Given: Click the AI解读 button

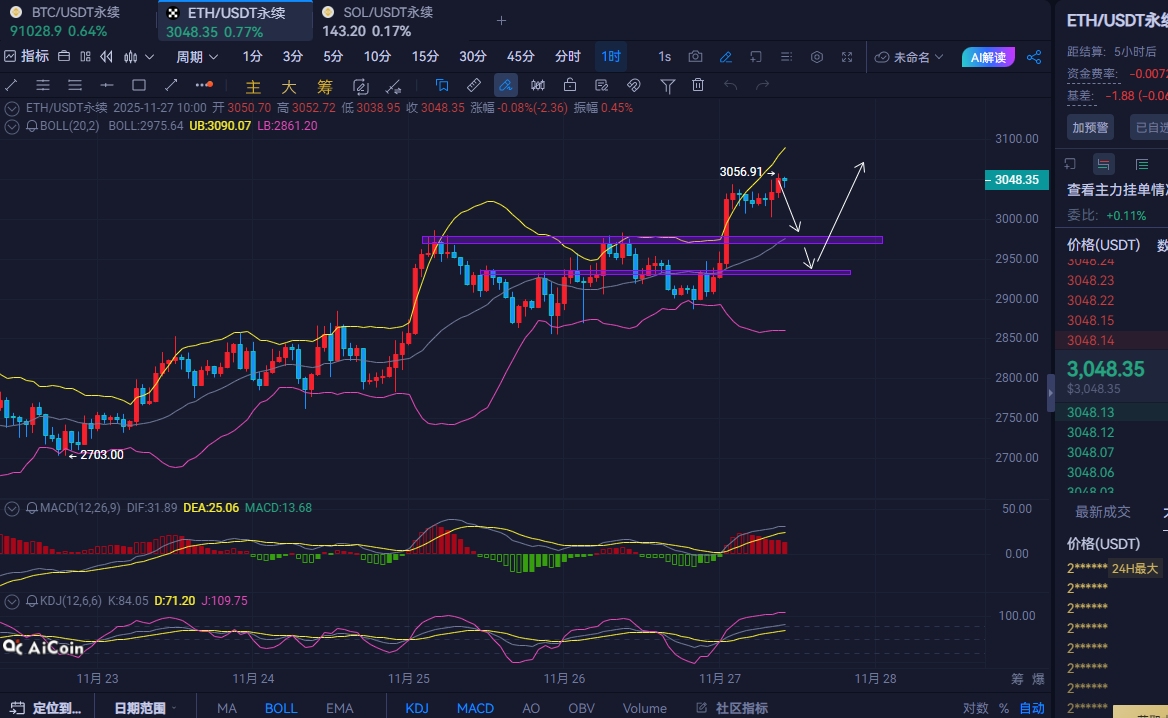Looking at the screenshot, I should [x=988, y=57].
